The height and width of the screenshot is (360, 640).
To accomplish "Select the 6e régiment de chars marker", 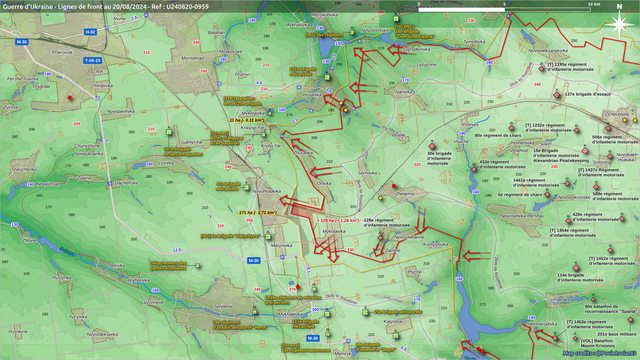I will click(x=547, y=195).
